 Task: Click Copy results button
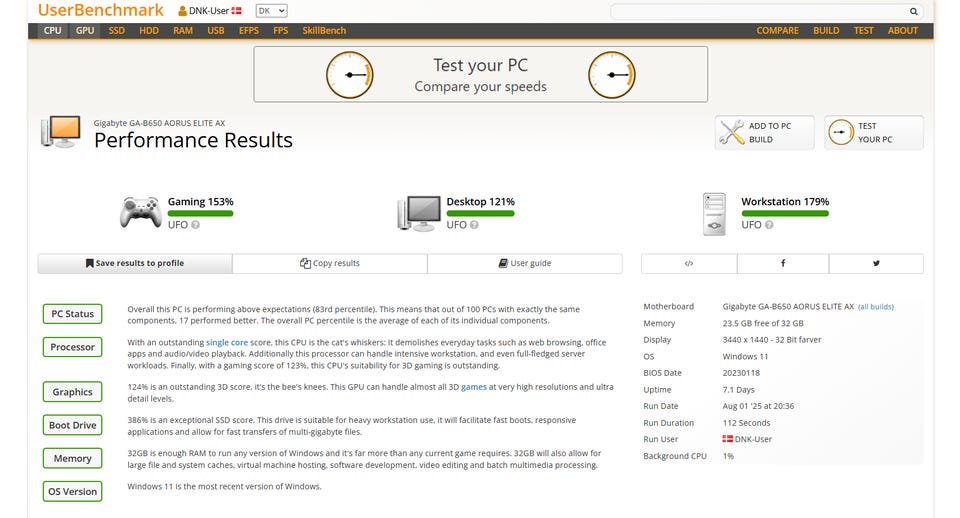(x=329, y=263)
